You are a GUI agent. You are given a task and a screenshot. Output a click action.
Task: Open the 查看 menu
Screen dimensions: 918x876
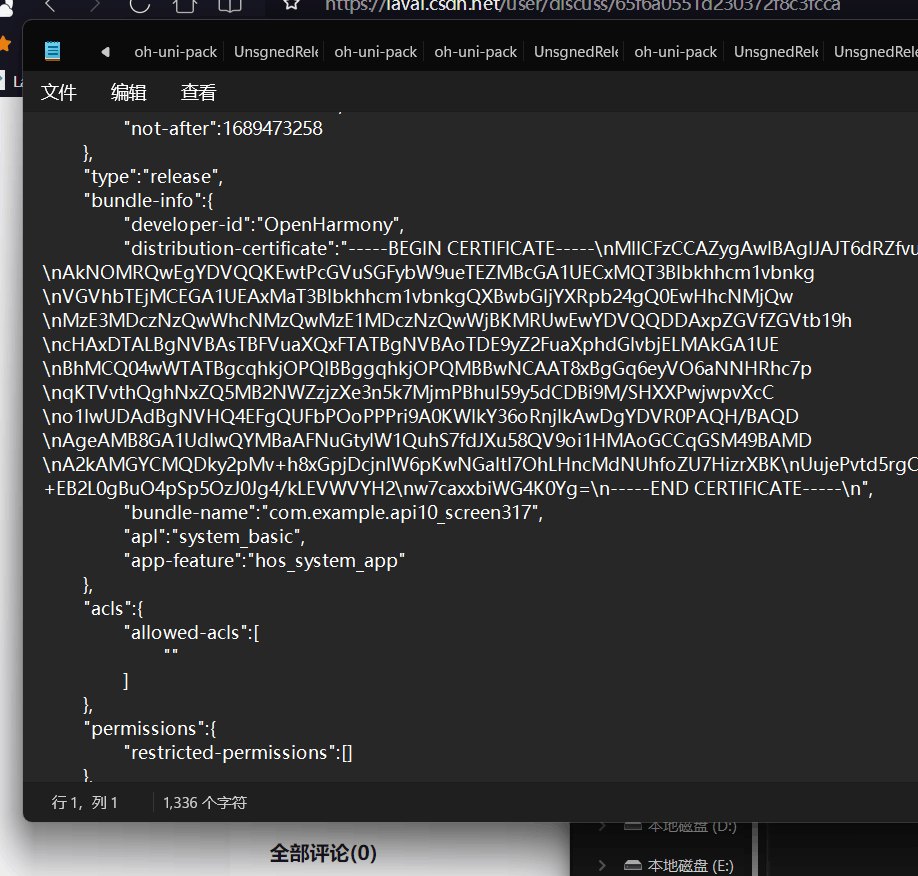click(x=198, y=93)
